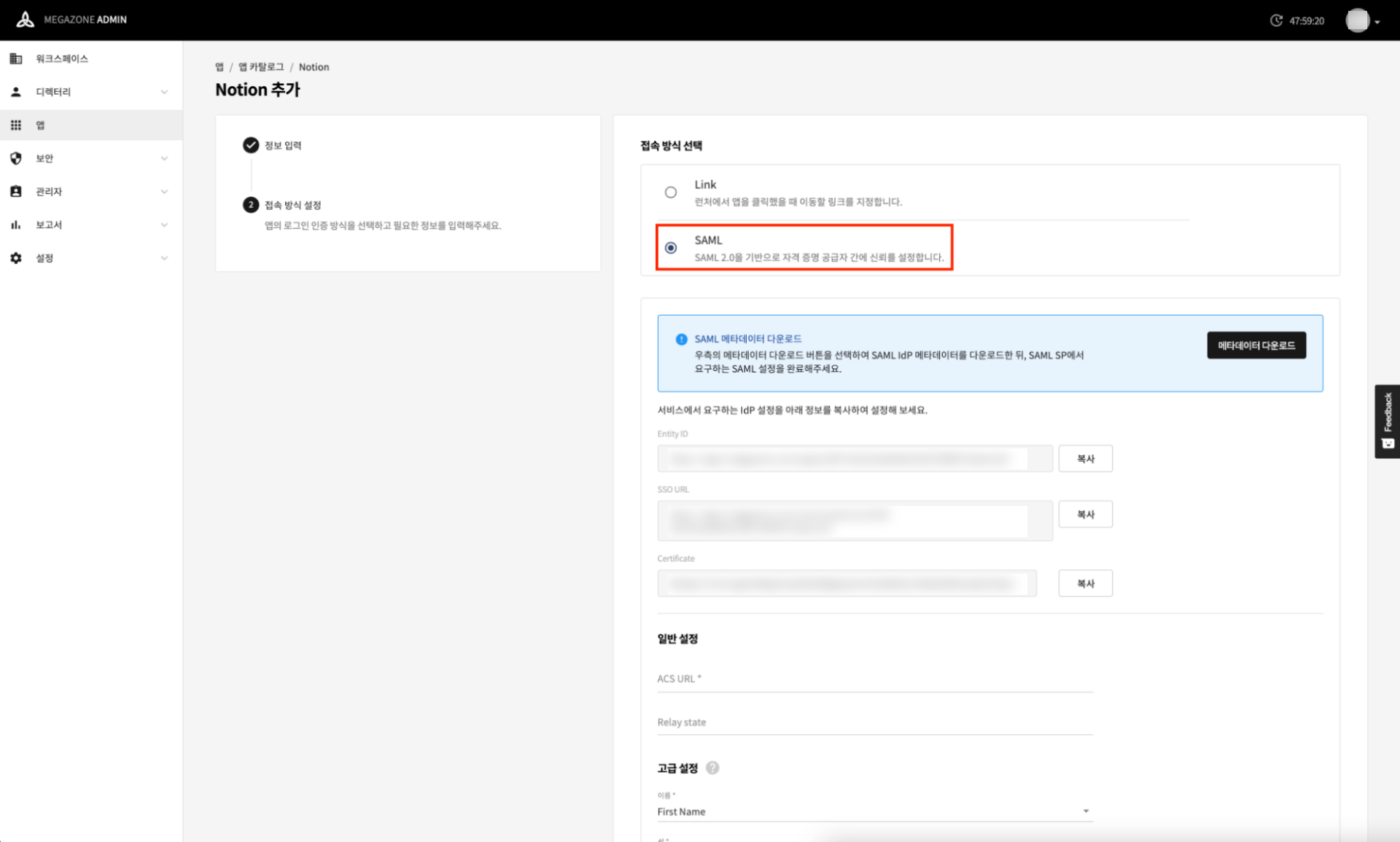1400x842 pixels.
Task: Copy the Certificate with 복사
Action: pyautogui.click(x=1085, y=583)
